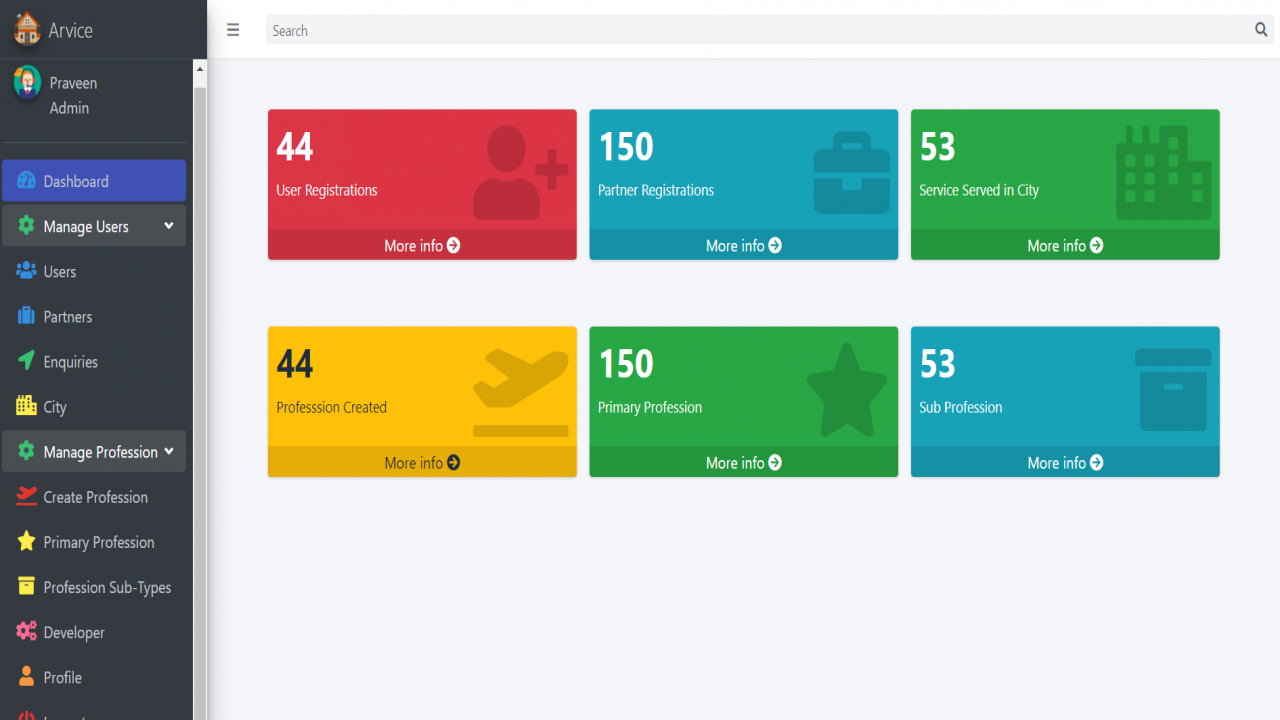This screenshot has height=720, width=1280.
Task: Collapse the Manage Users section
Action: tap(94, 226)
